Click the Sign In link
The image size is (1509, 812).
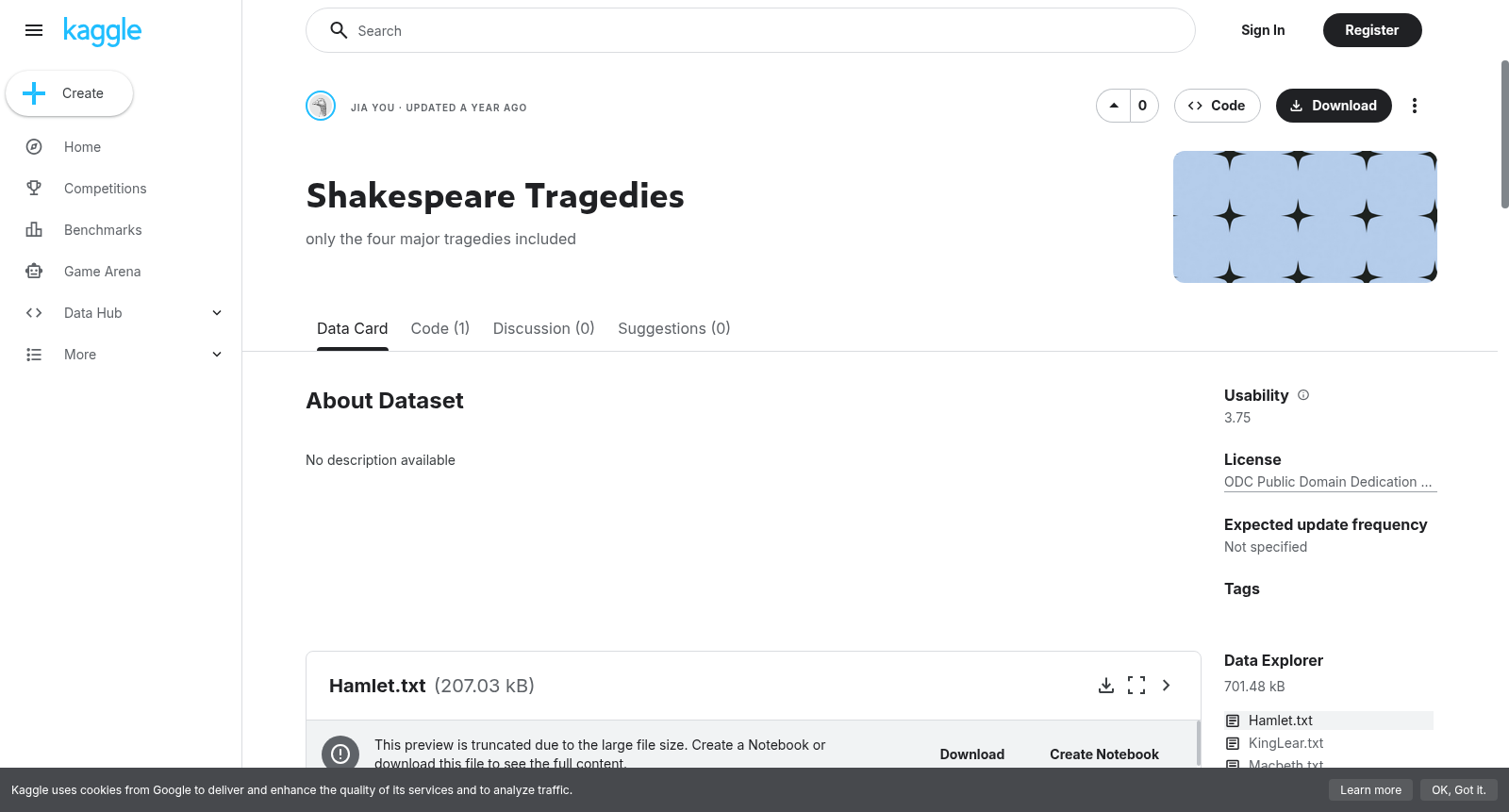(1263, 30)
